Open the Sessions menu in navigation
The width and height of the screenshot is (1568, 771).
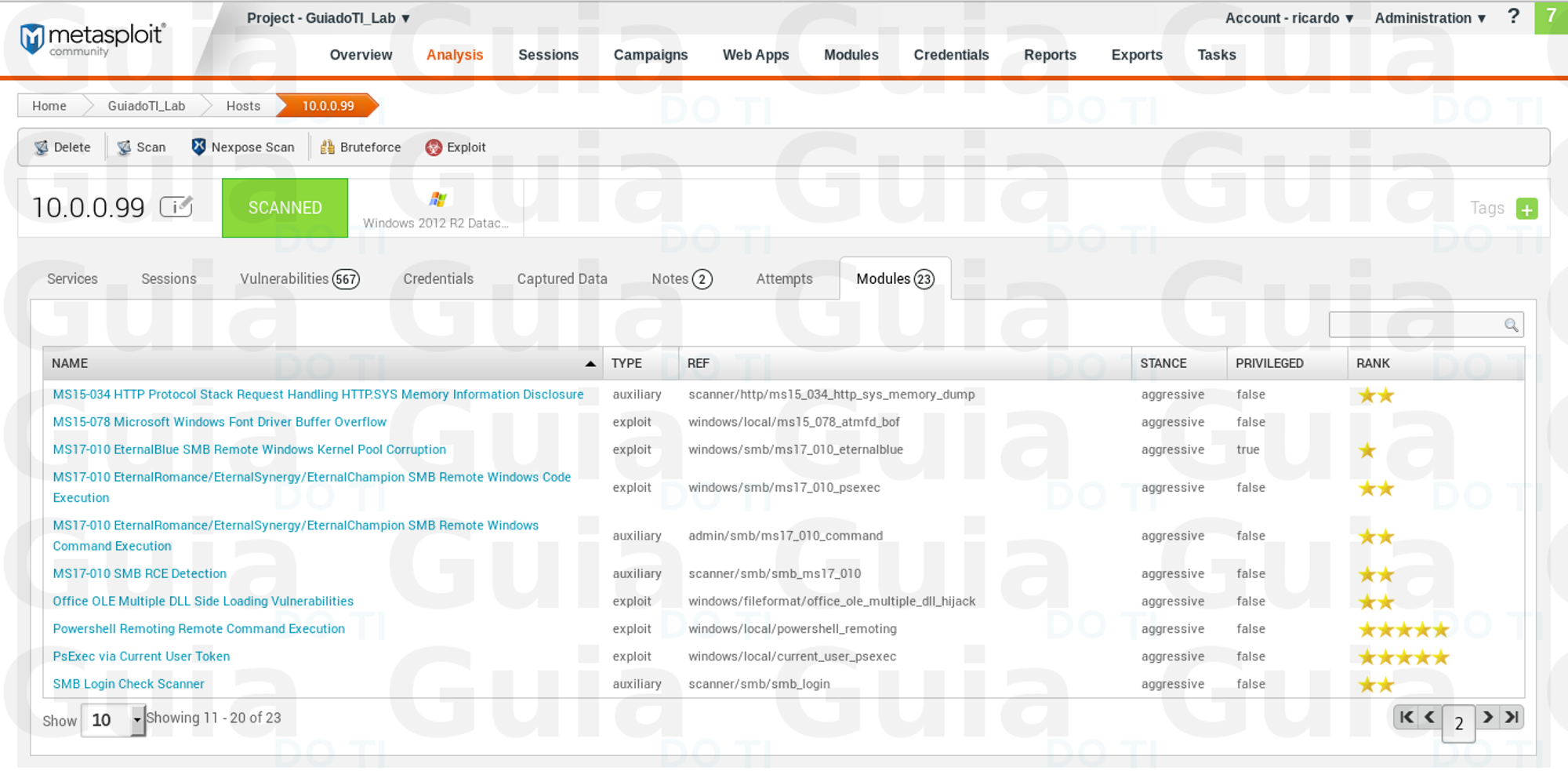coord(548,55)
